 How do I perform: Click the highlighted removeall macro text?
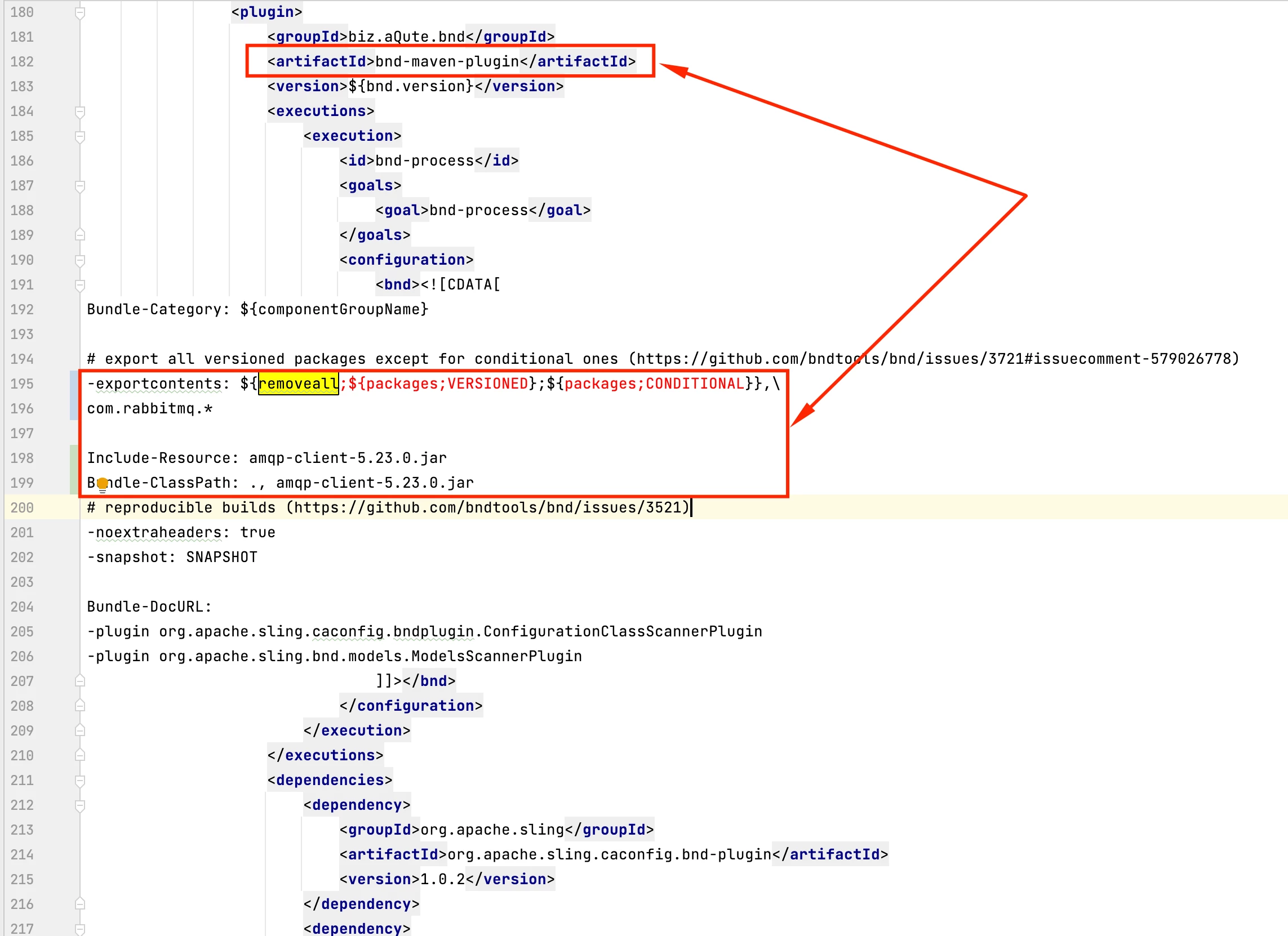(x=298, y=384)
